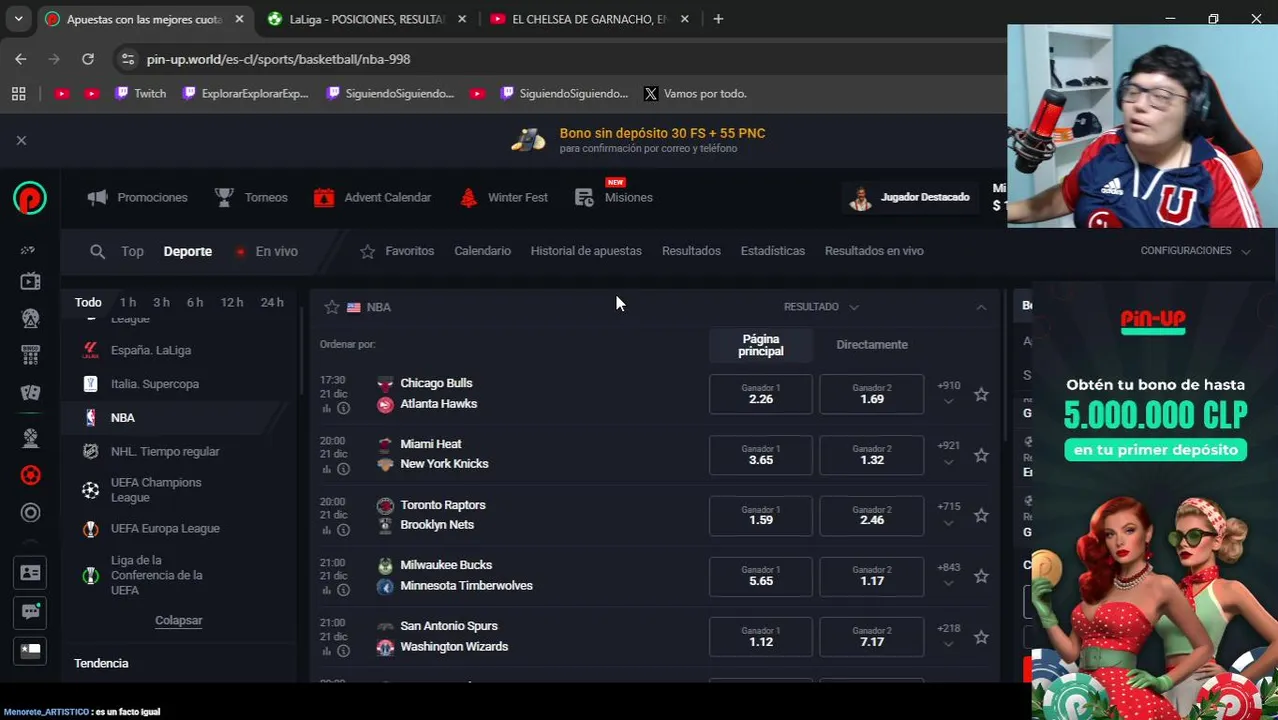Open the profile card sidebar icon
The width and height of the screenshot is (1278, 720).
[30, 573]
